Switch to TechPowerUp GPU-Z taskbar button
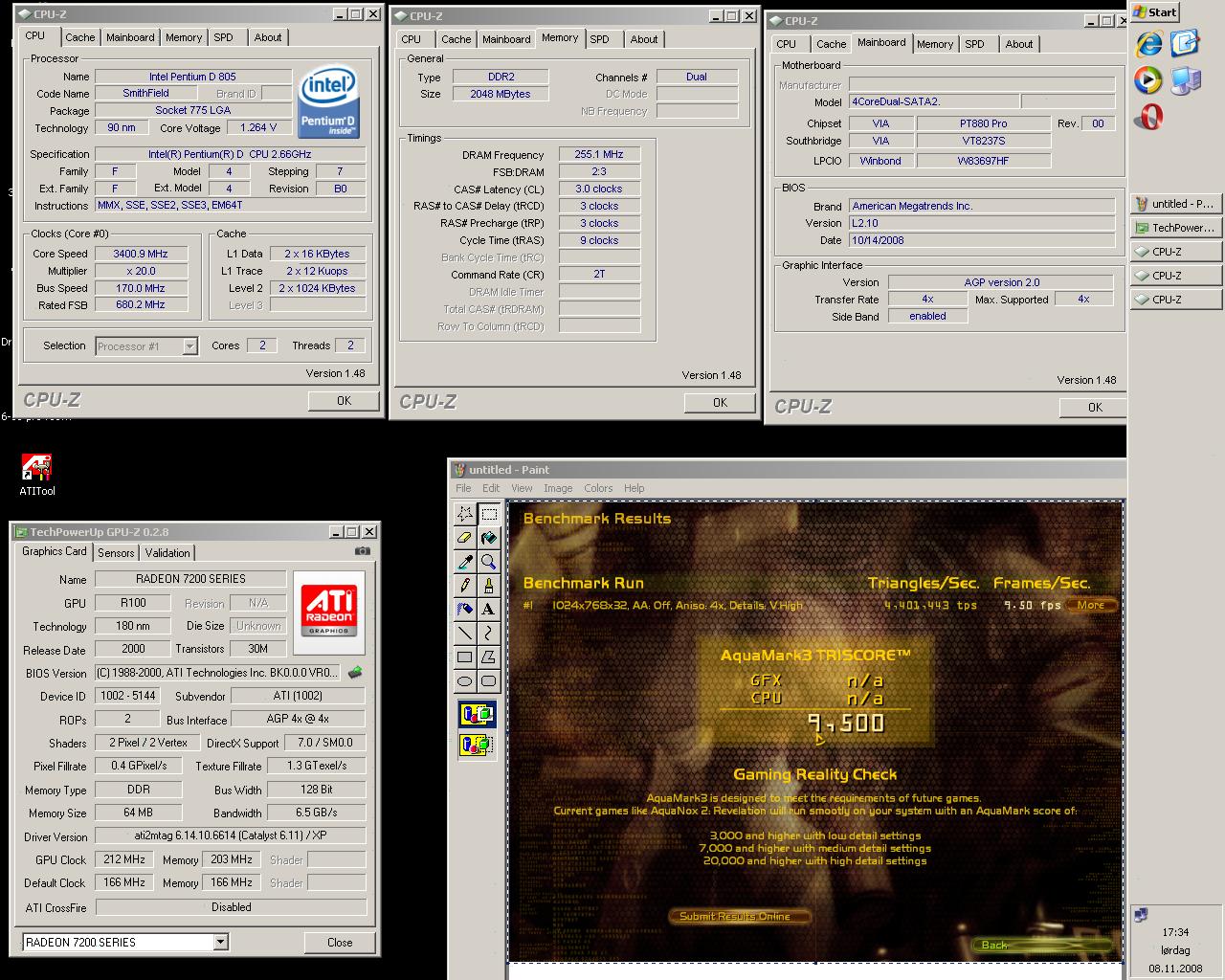The width and height of the screenshot is (1225, 980). coord(1176,228)
